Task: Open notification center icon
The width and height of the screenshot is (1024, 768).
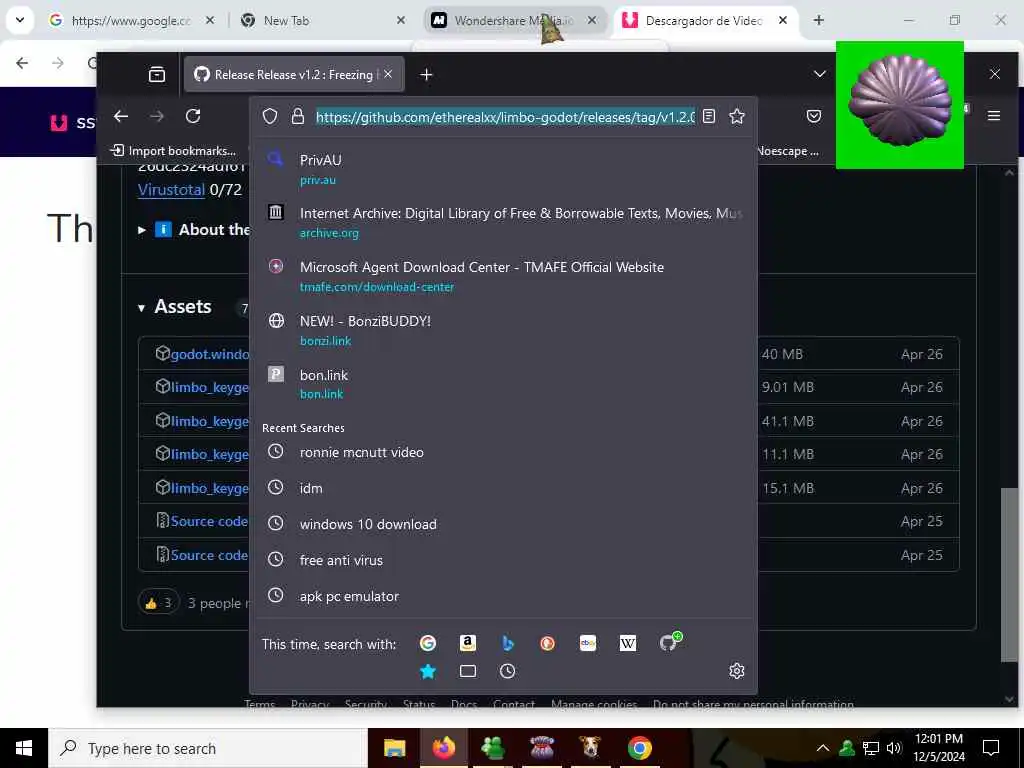Action: click(991, 748)
